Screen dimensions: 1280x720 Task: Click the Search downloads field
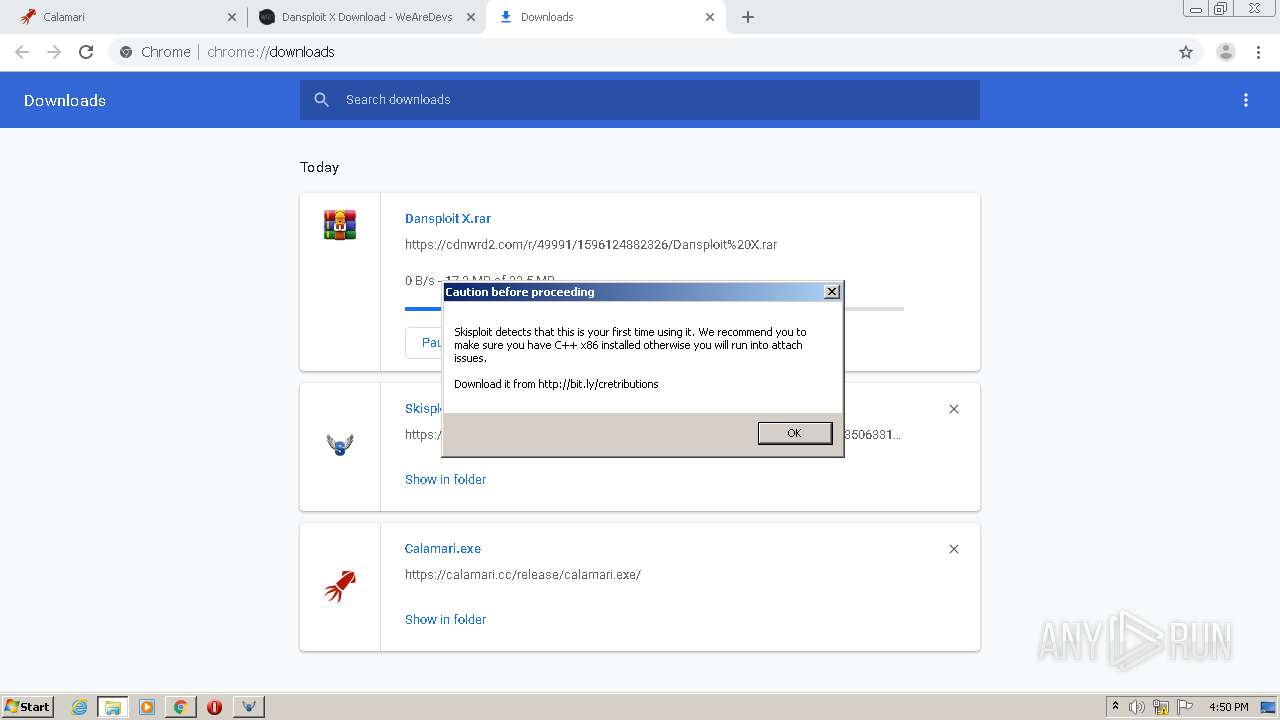pos(640,100)
